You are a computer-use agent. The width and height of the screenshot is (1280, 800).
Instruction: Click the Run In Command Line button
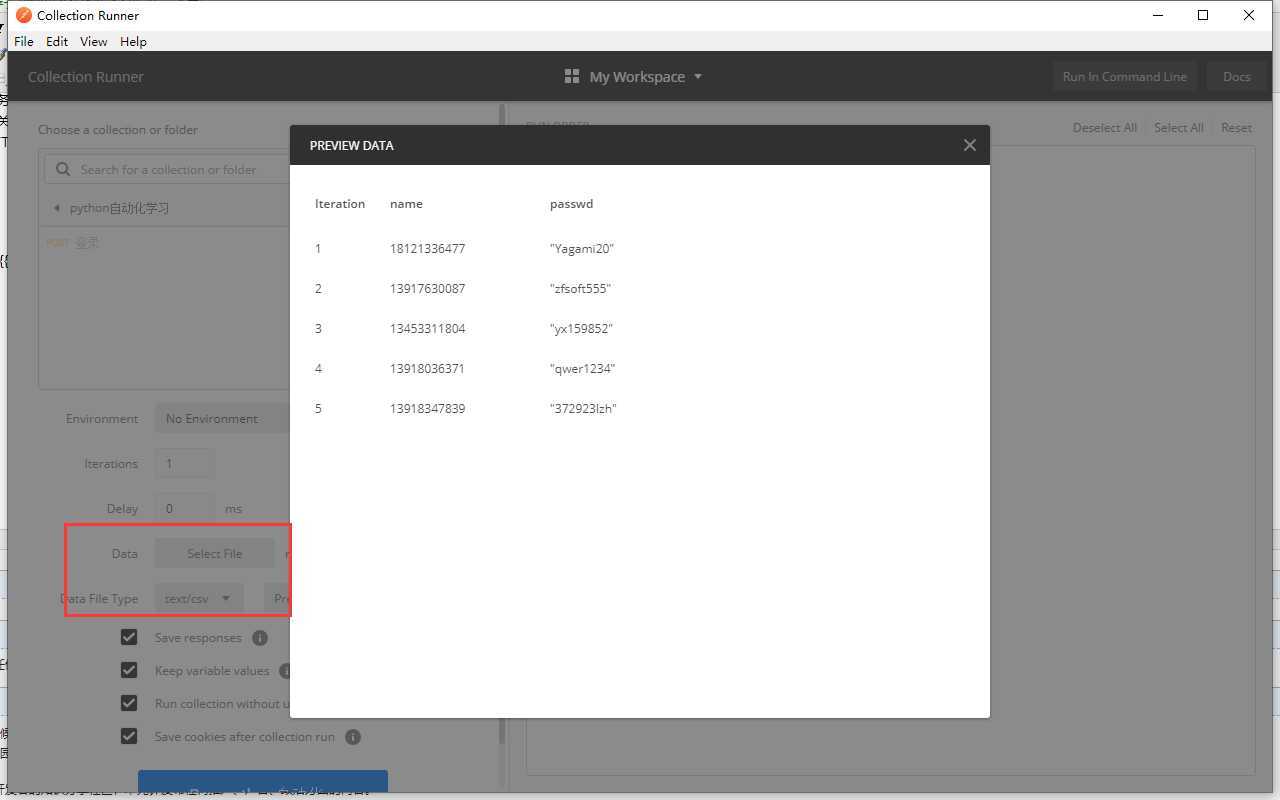(x=1125, y=77)
